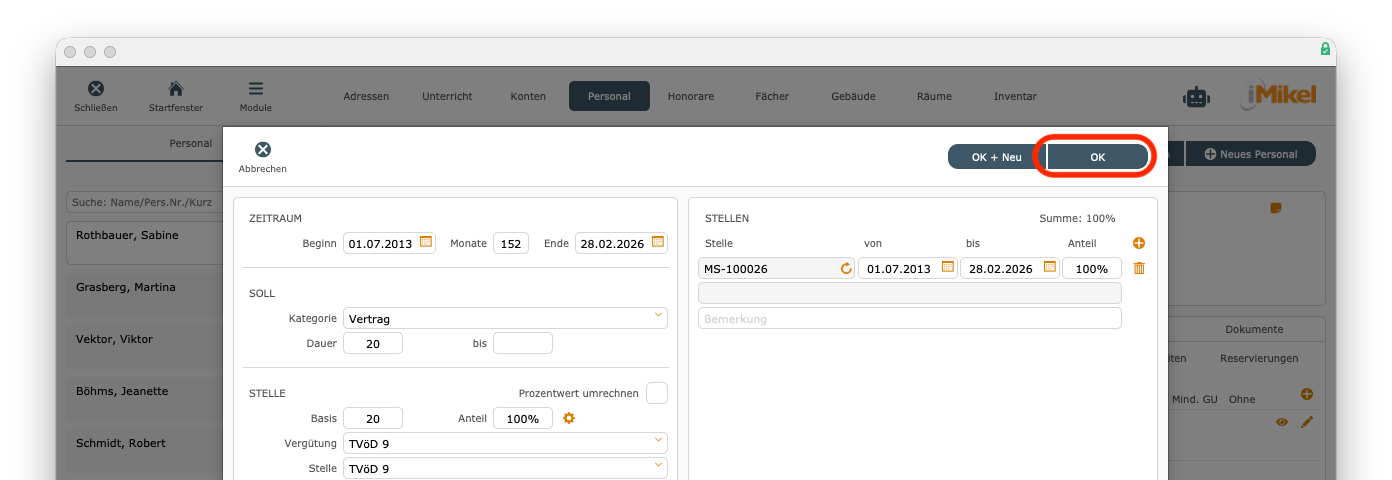The image size is (1392, 480).
Task: Click the Abbrechen cancel icon
Action: 262,150
